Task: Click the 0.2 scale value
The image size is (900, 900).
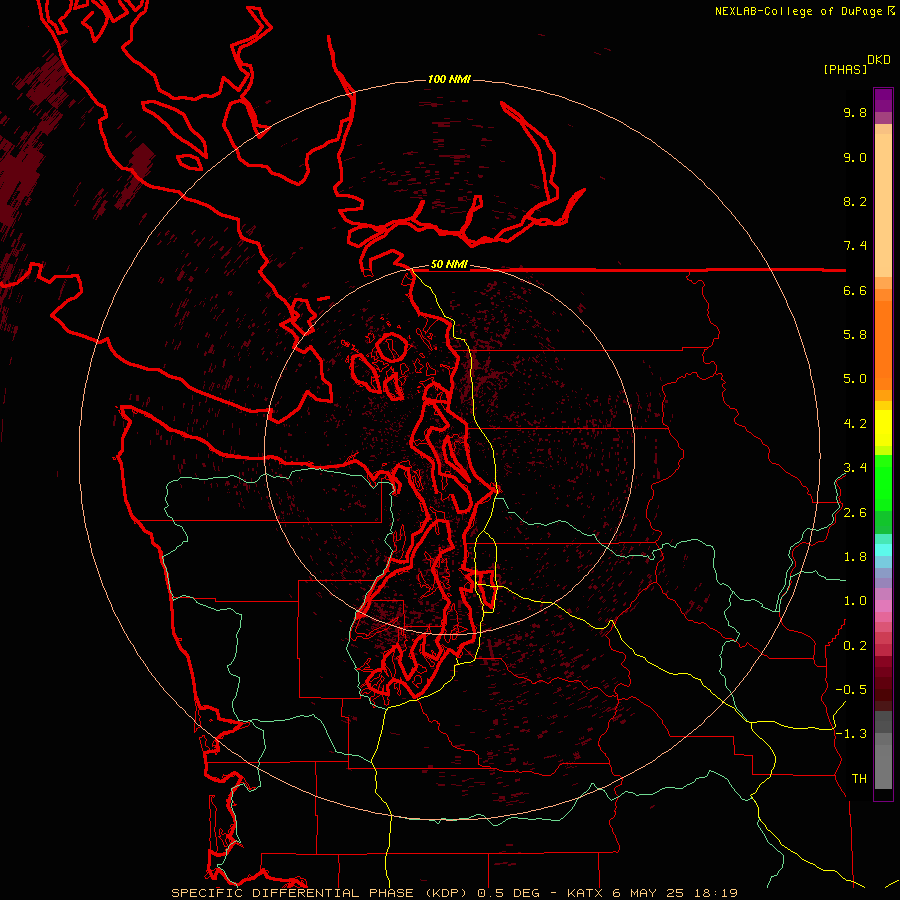Action: [855, 646]
